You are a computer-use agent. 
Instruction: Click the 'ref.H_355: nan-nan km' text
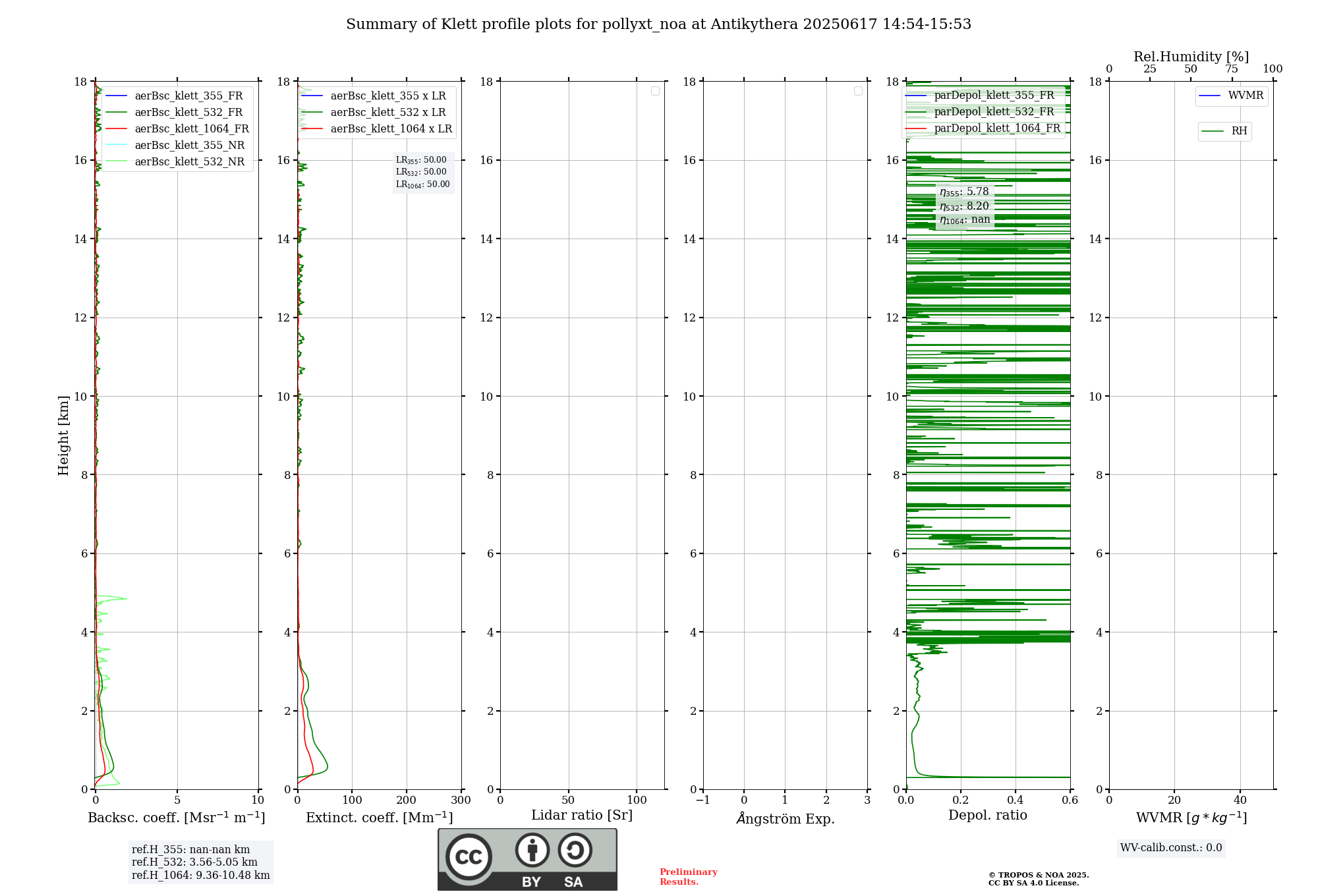coord(191,850)
